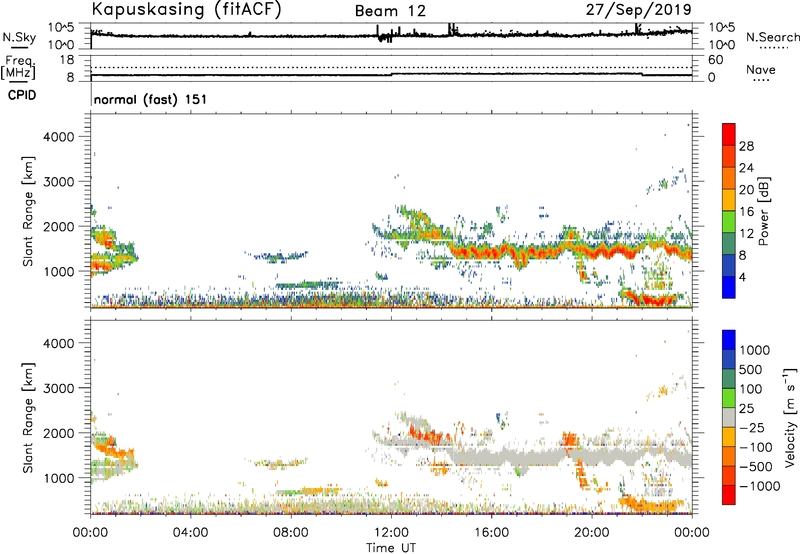
Task: Click the "24" label on Power colorbar
Action: click(x=746, y=168)
